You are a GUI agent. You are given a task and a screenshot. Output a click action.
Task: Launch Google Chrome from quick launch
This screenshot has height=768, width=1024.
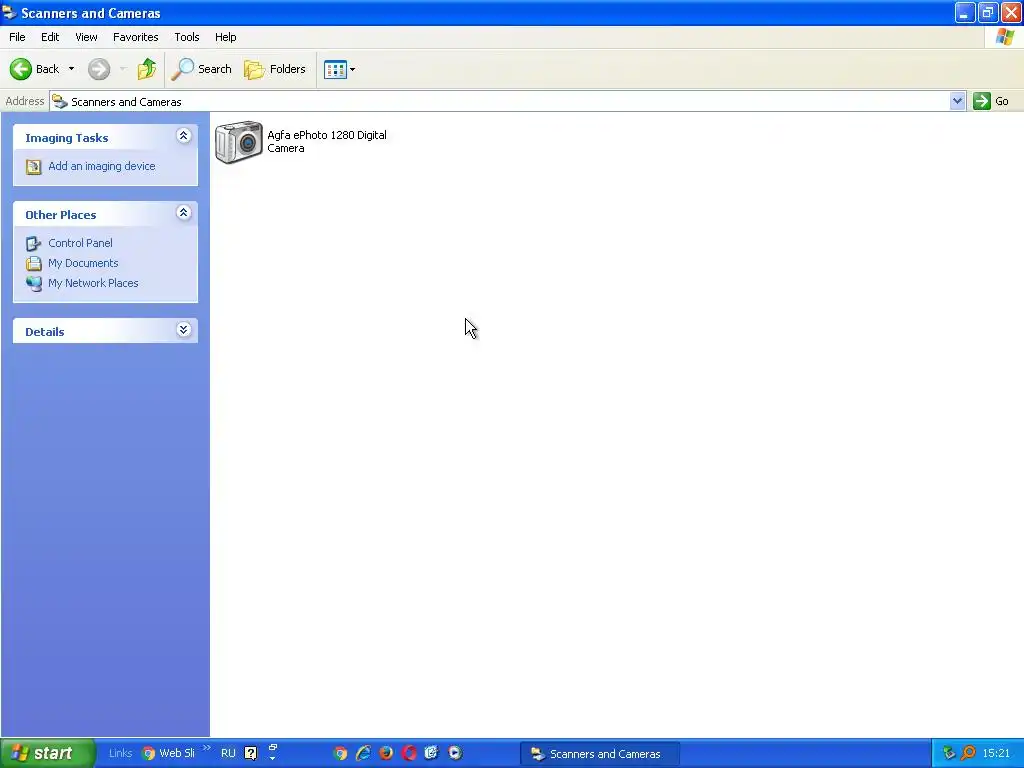coord(340,754)
